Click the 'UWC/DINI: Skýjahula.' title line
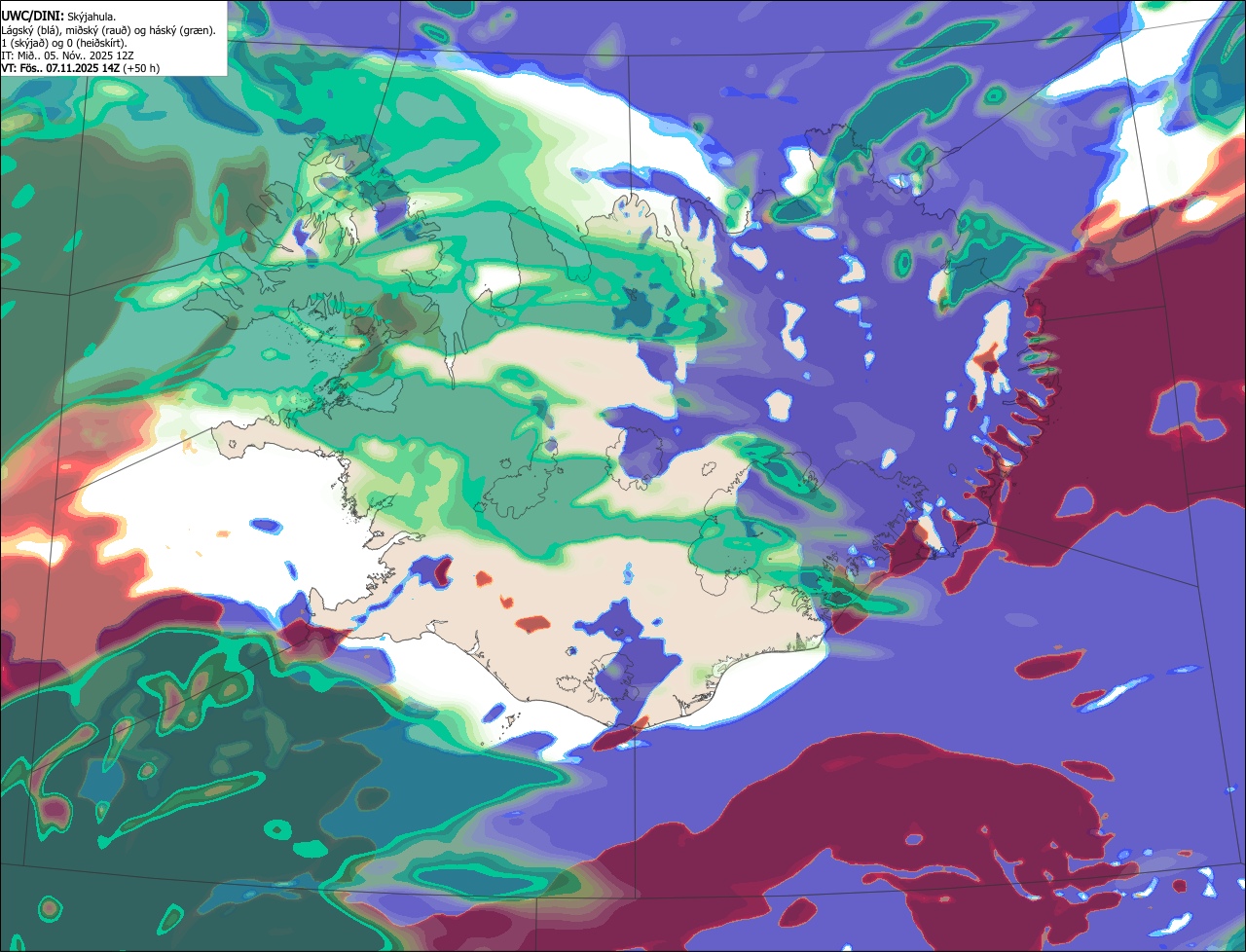Screen dimensions: 1246x952 (x=60, y=17)
